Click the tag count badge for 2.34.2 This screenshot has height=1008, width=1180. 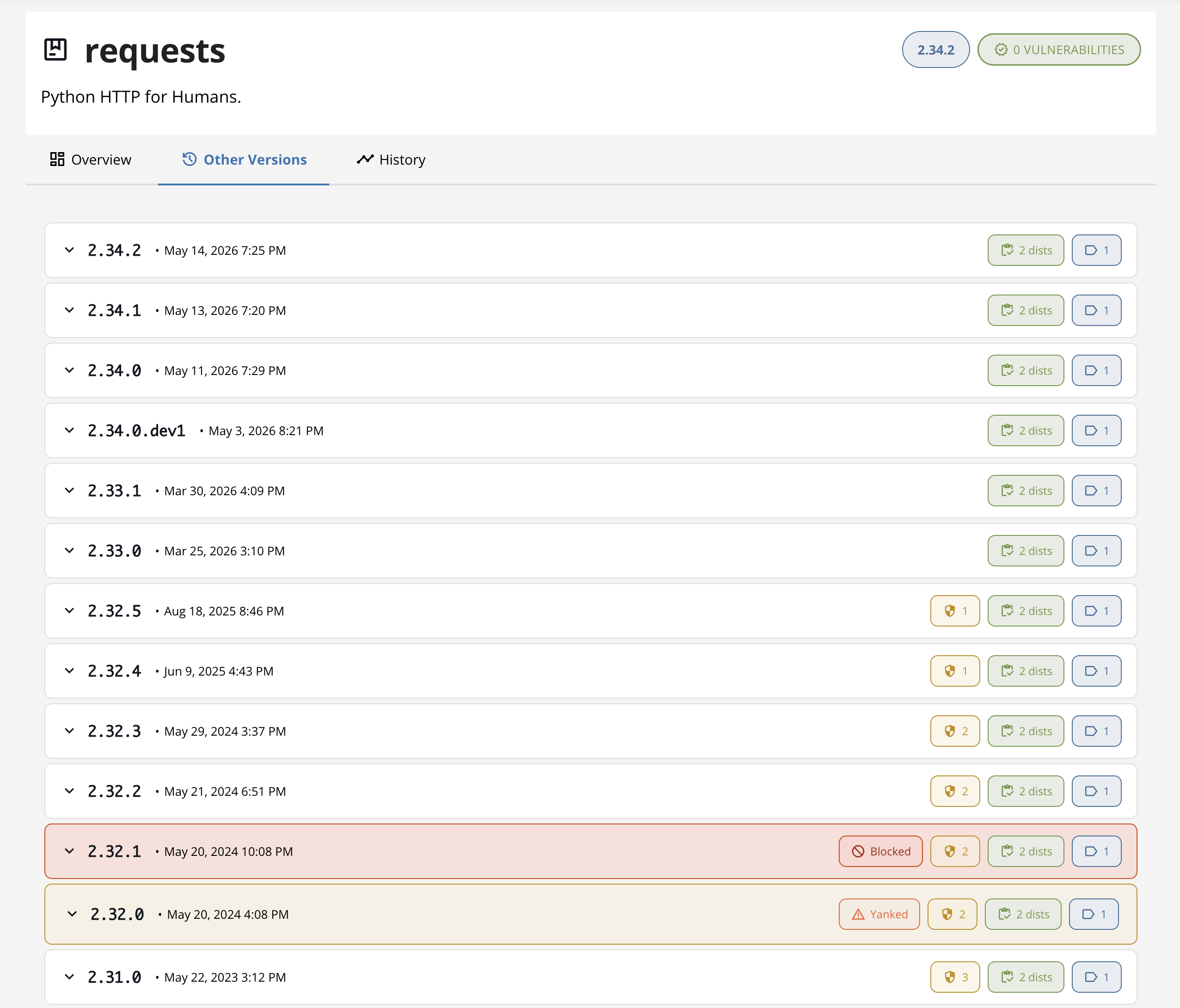(x=1096, y=250)
